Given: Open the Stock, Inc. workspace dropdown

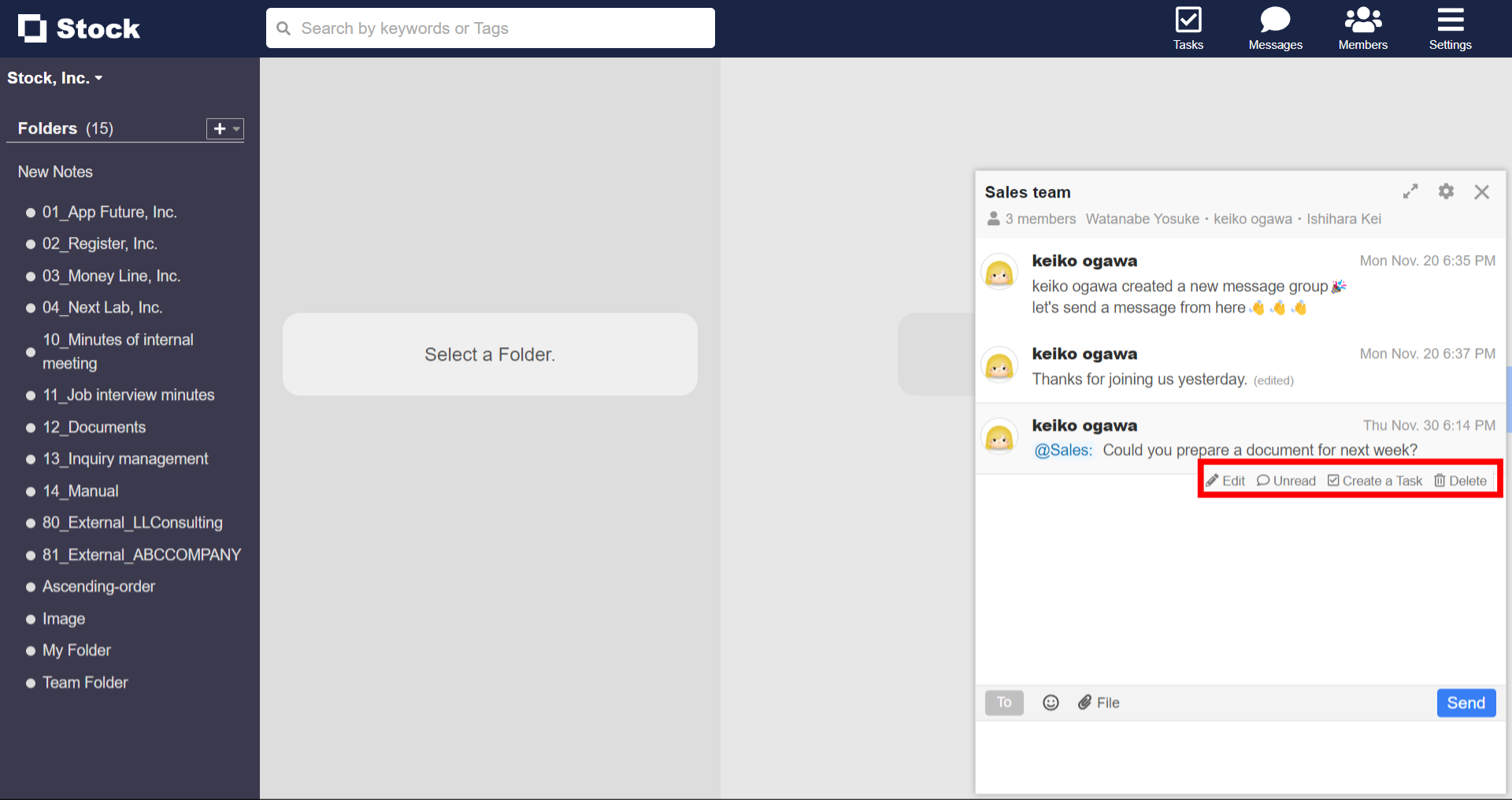Looking at the screenshot, I should point(55,77).
